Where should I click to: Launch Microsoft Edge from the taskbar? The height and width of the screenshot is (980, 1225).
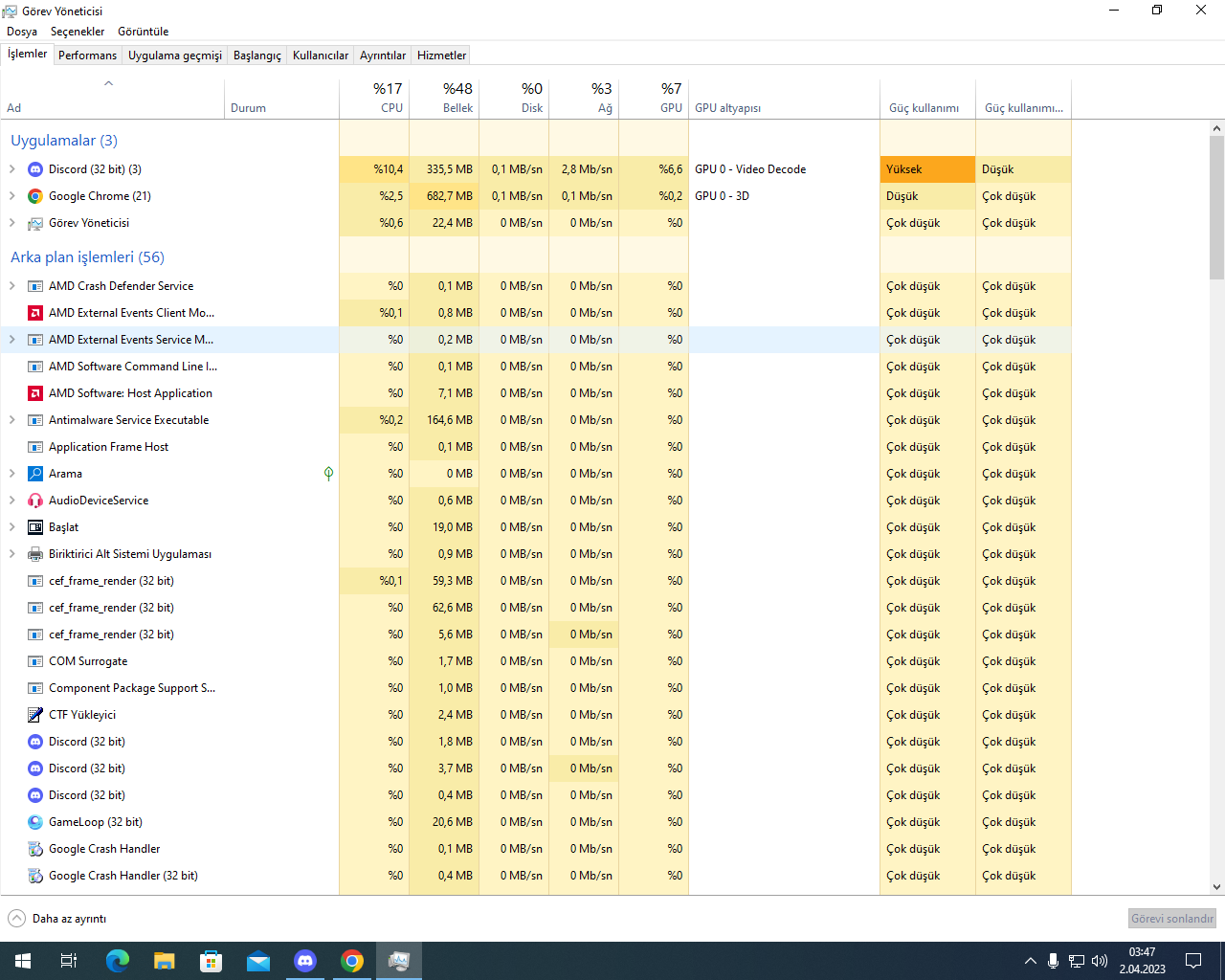(117, 961)
